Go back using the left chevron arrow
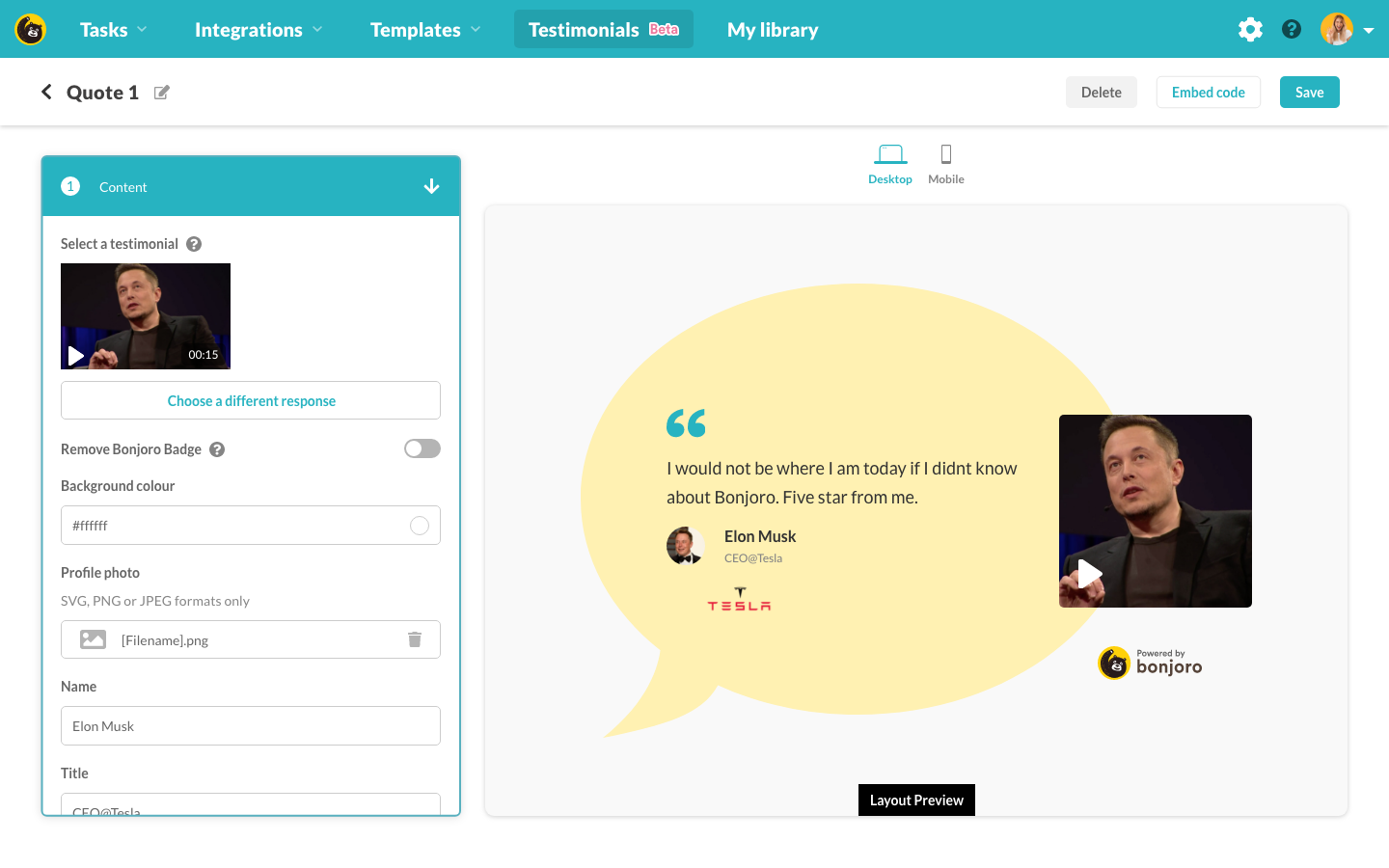This screenshot has height=868, width=1389. [x=45, y=92]
